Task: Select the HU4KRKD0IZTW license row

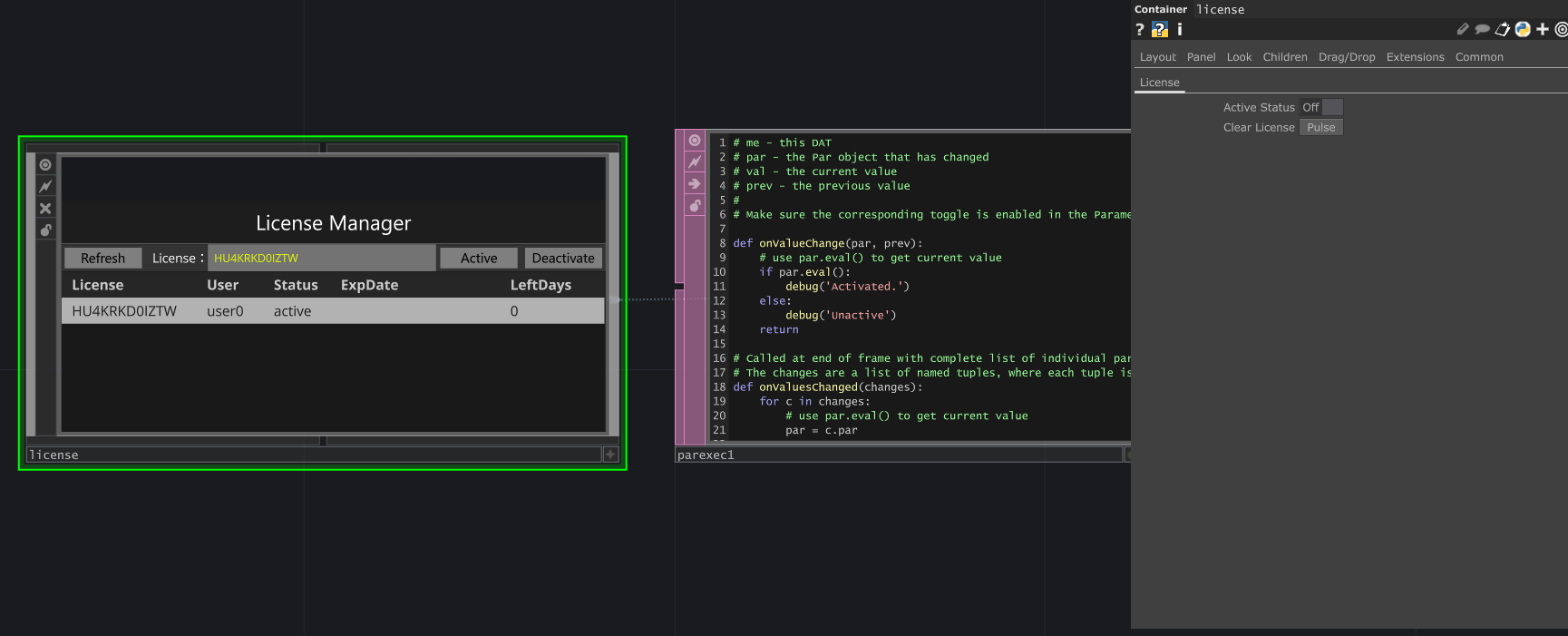Action: [x=332, y=311]
